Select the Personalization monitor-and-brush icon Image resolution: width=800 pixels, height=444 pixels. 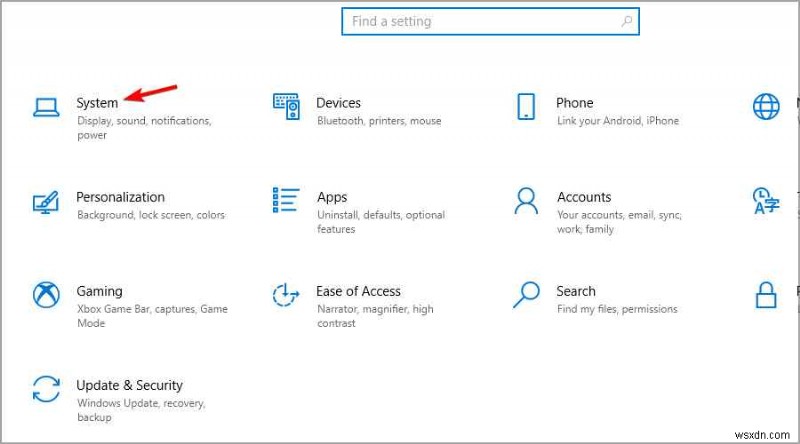pos(46,202)
